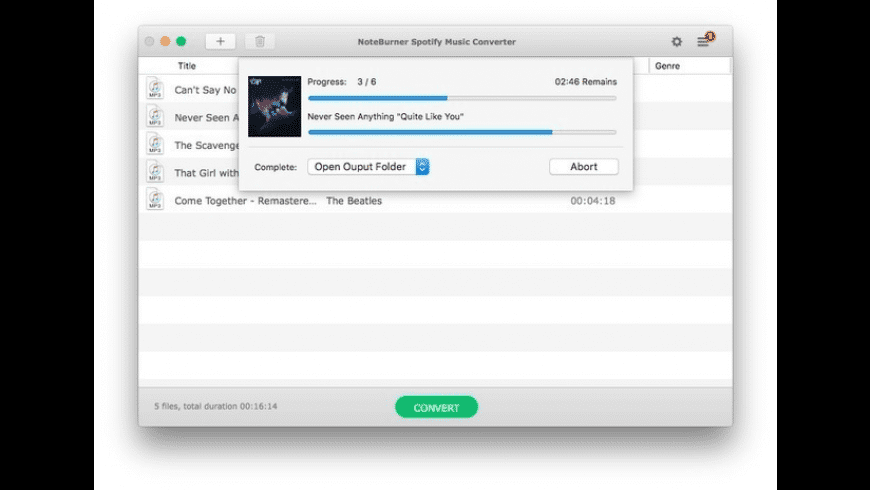Screen dimensions: 870x490
Task: Select Come Together - Remastere... title
Action: (x=245, y=201)
